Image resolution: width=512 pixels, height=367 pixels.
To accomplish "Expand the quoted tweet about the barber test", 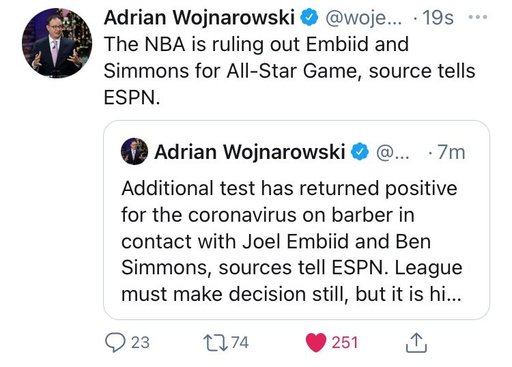I will pos(296,220).
